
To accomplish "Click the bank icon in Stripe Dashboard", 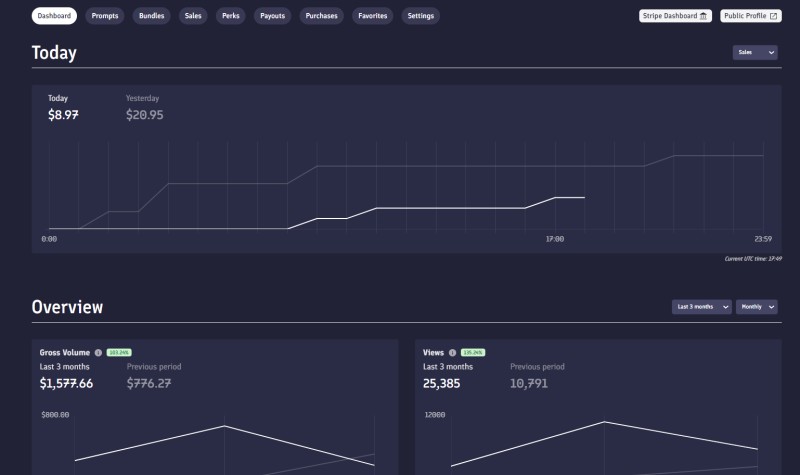I will [704, 16].
